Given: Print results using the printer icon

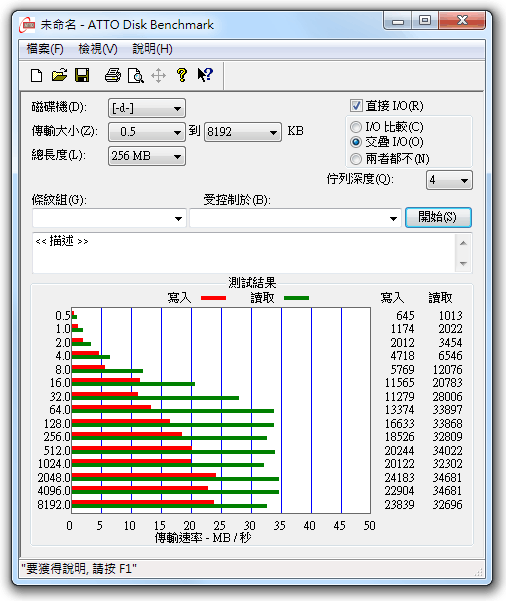Looking at the screenshot, I should tap(113, 75).
